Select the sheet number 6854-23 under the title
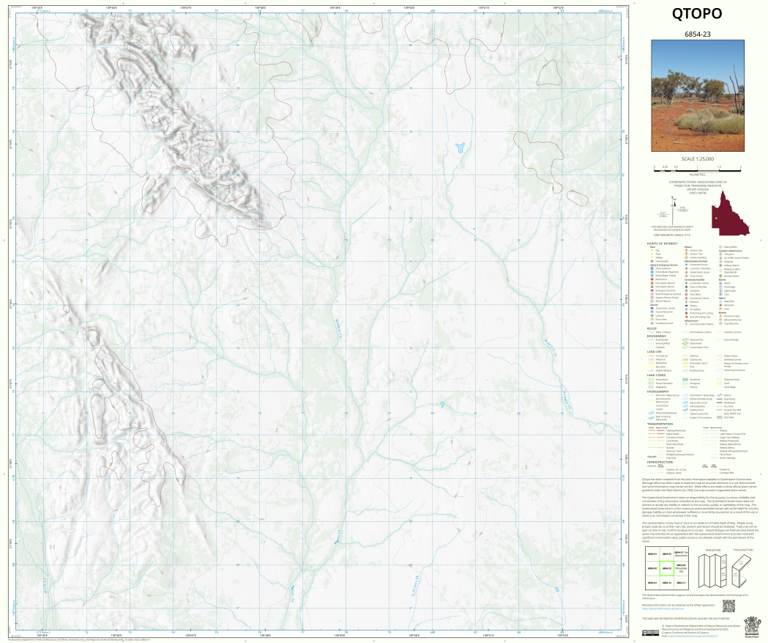Viewport: 768px width, 643px height. (x=697, y=34)
